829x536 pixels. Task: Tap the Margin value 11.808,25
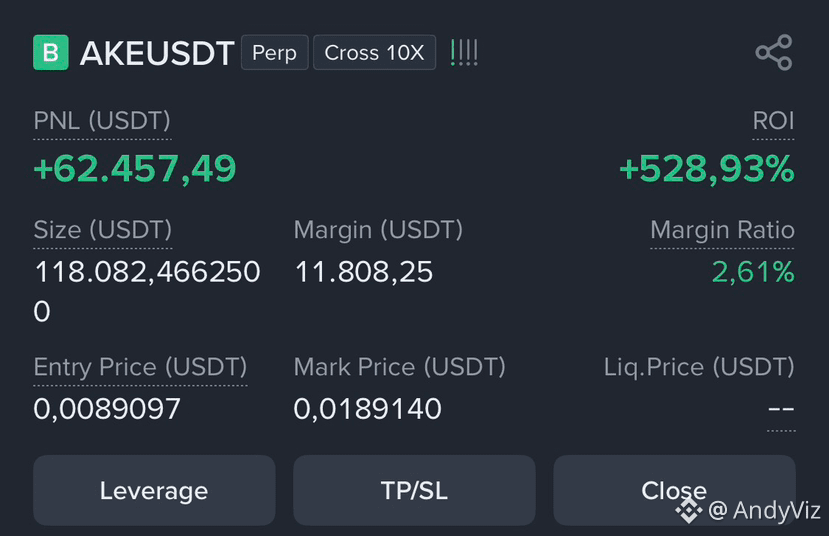pyautogui.click(x=364, y=273)
